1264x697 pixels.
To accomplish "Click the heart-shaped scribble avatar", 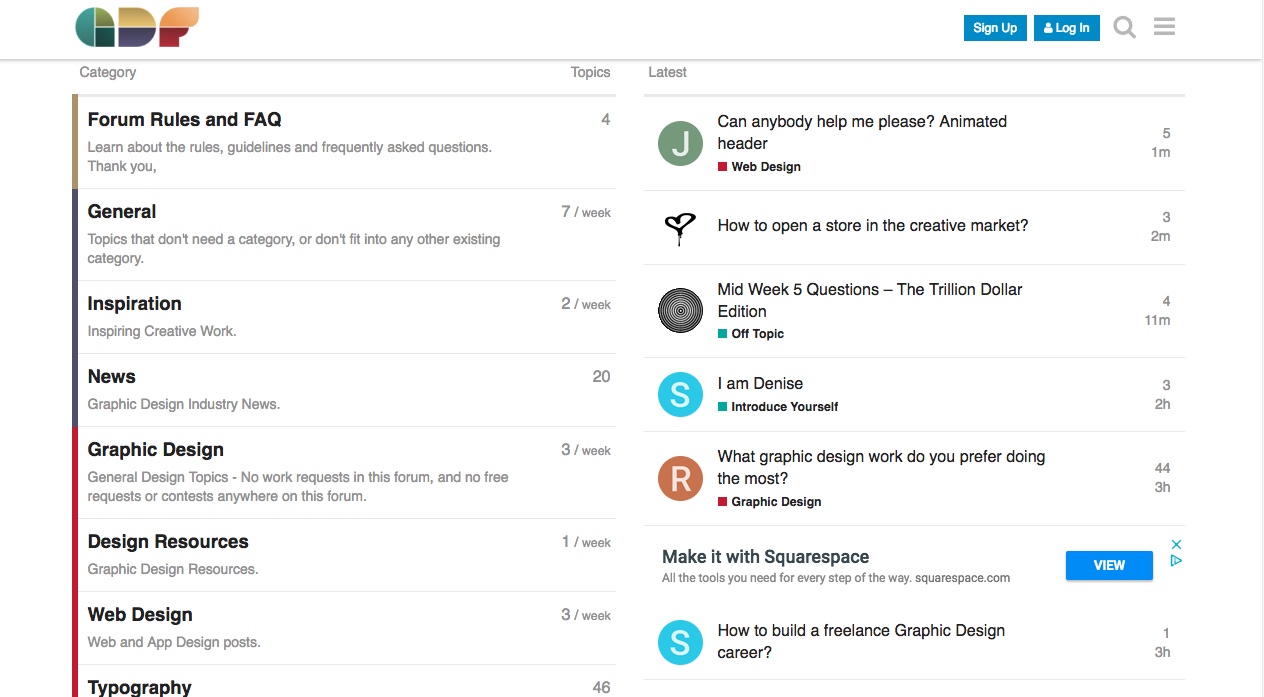I will (680, 228).
